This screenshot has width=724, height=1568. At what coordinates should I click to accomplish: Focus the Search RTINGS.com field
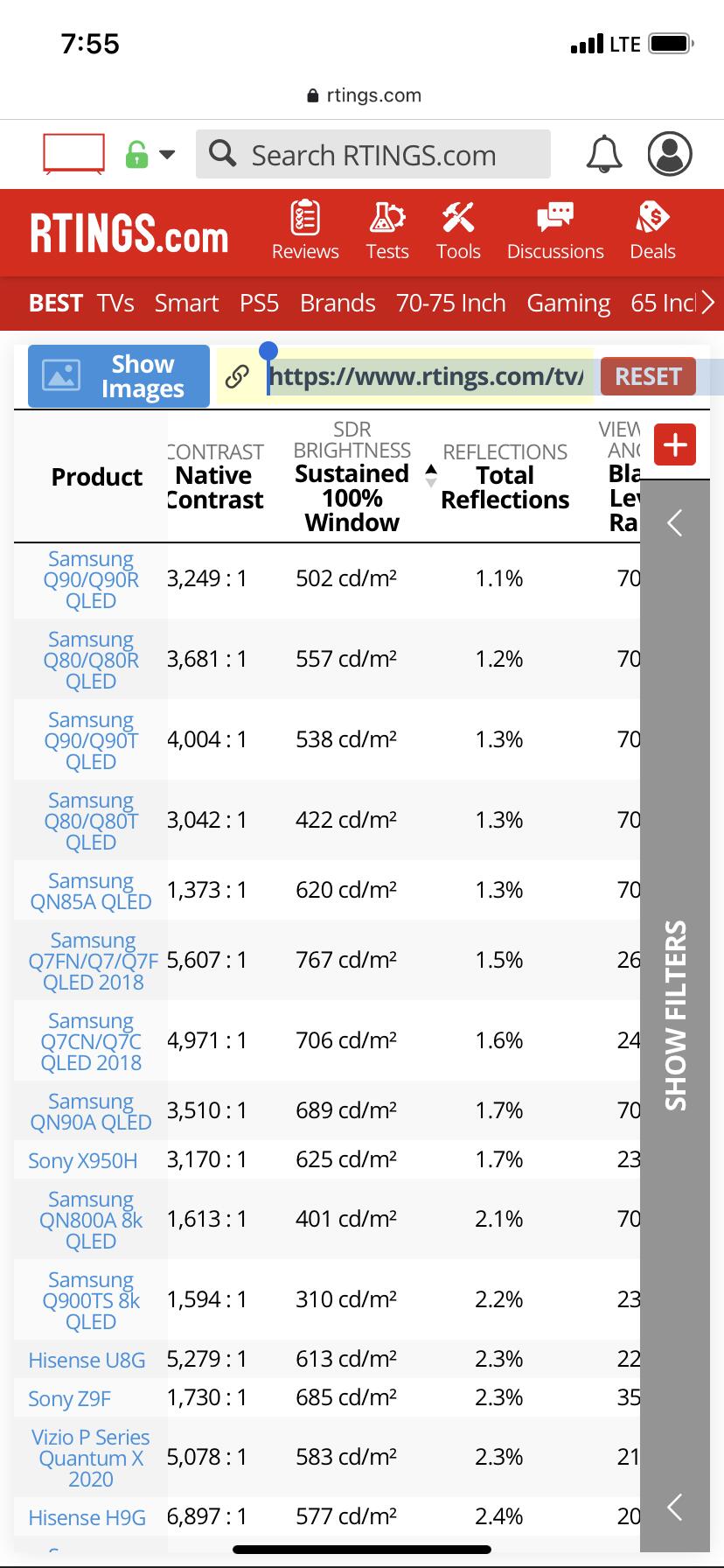coord(373,154)
